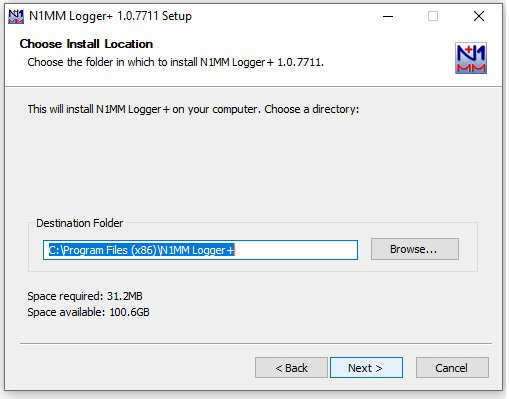Minimize the Setup window
Image resolution: width=509 pixels, height=399 pixels.
pos(388,16)
